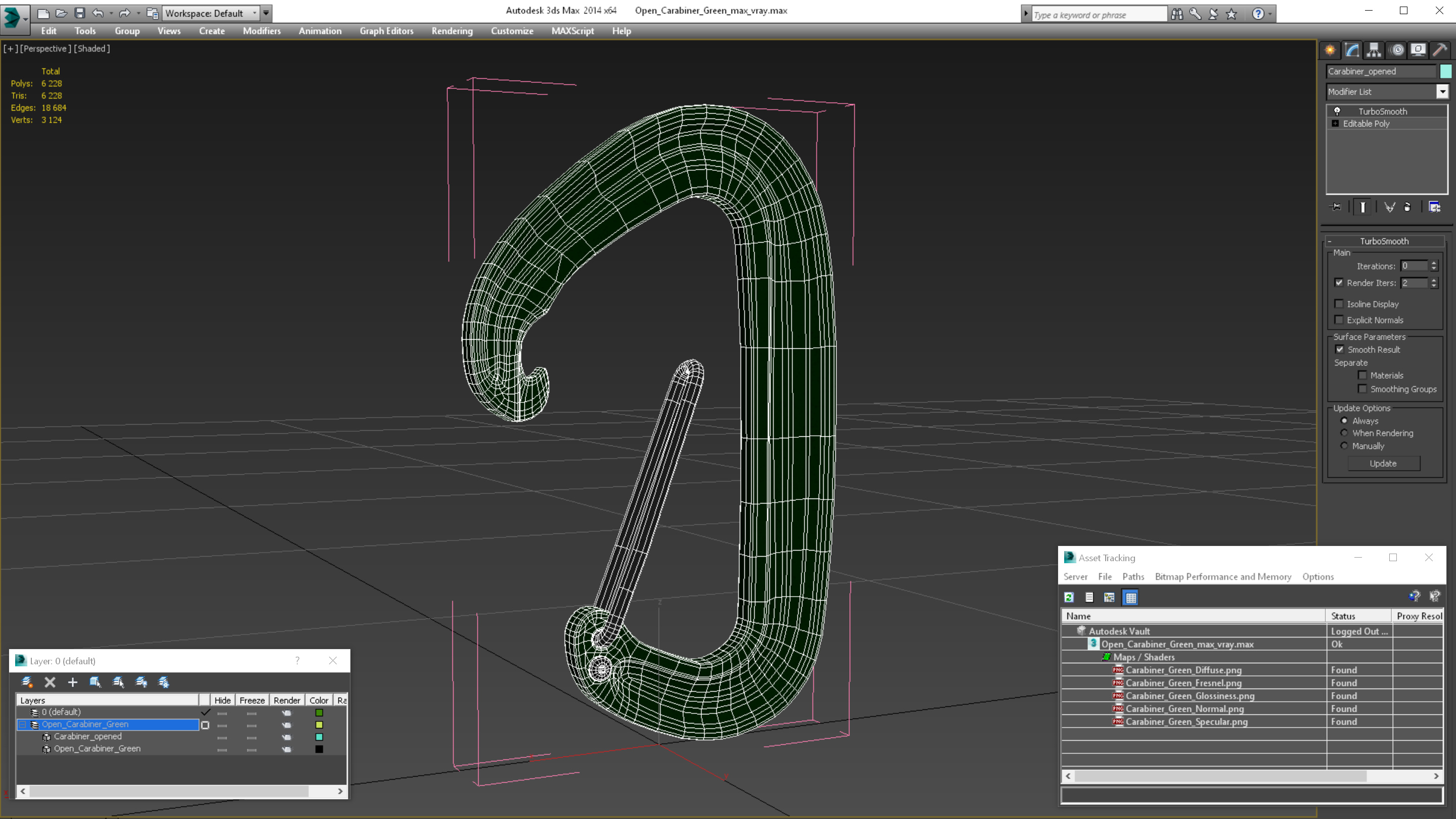Viewport: 1456px width, 819px height.
Task: Click Freeze/Unfreeze All Layers icon
Action: (164, 682)
